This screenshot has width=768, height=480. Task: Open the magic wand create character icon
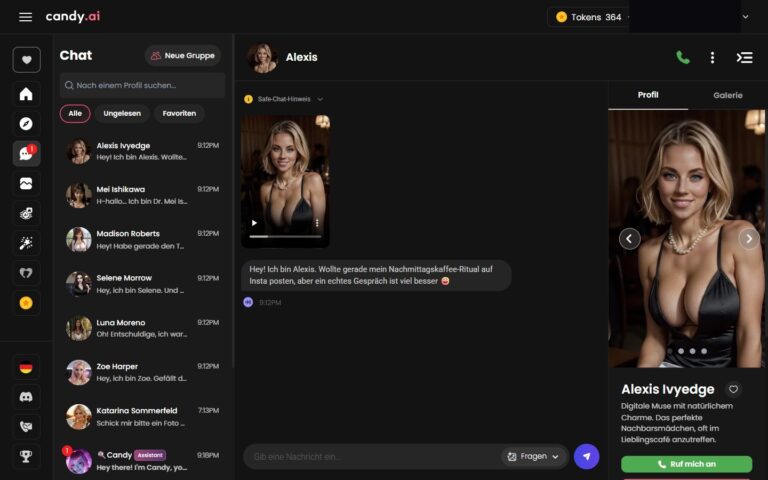[26, 243]
